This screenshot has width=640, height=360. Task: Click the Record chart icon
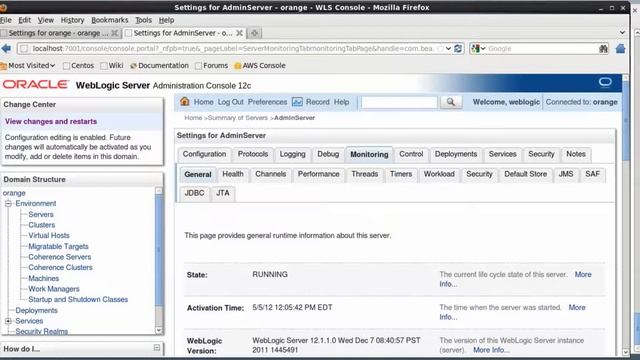tap(297, 102)
